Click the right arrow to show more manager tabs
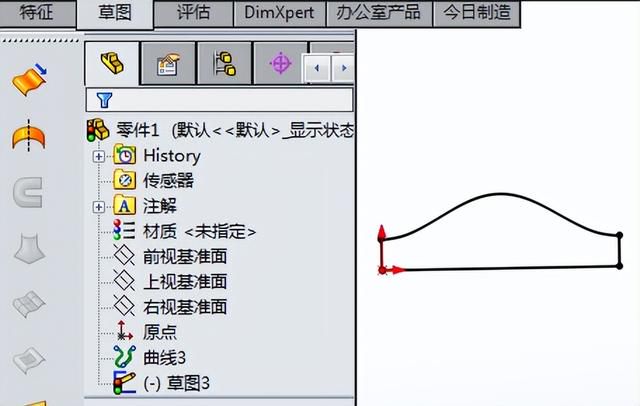The image size is (640, 406). tap(343, 68)
